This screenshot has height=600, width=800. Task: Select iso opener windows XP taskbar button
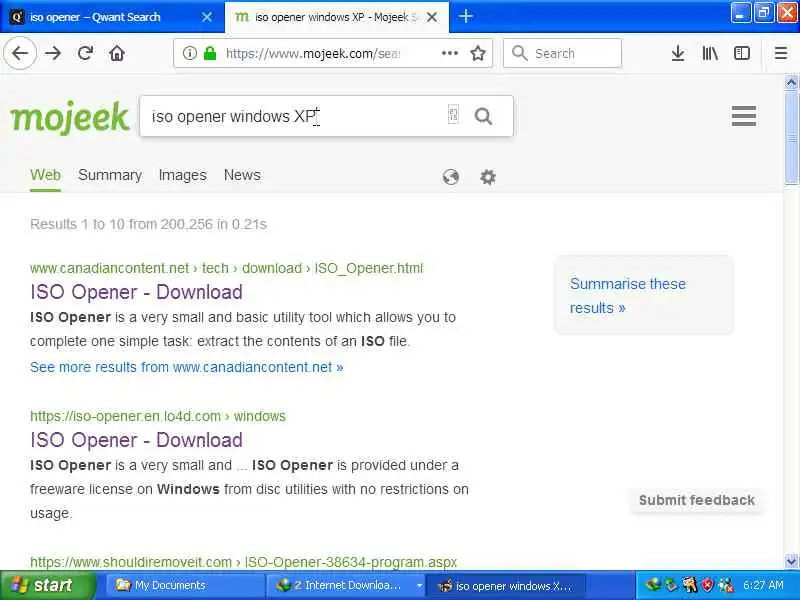(x=505, y=585)
